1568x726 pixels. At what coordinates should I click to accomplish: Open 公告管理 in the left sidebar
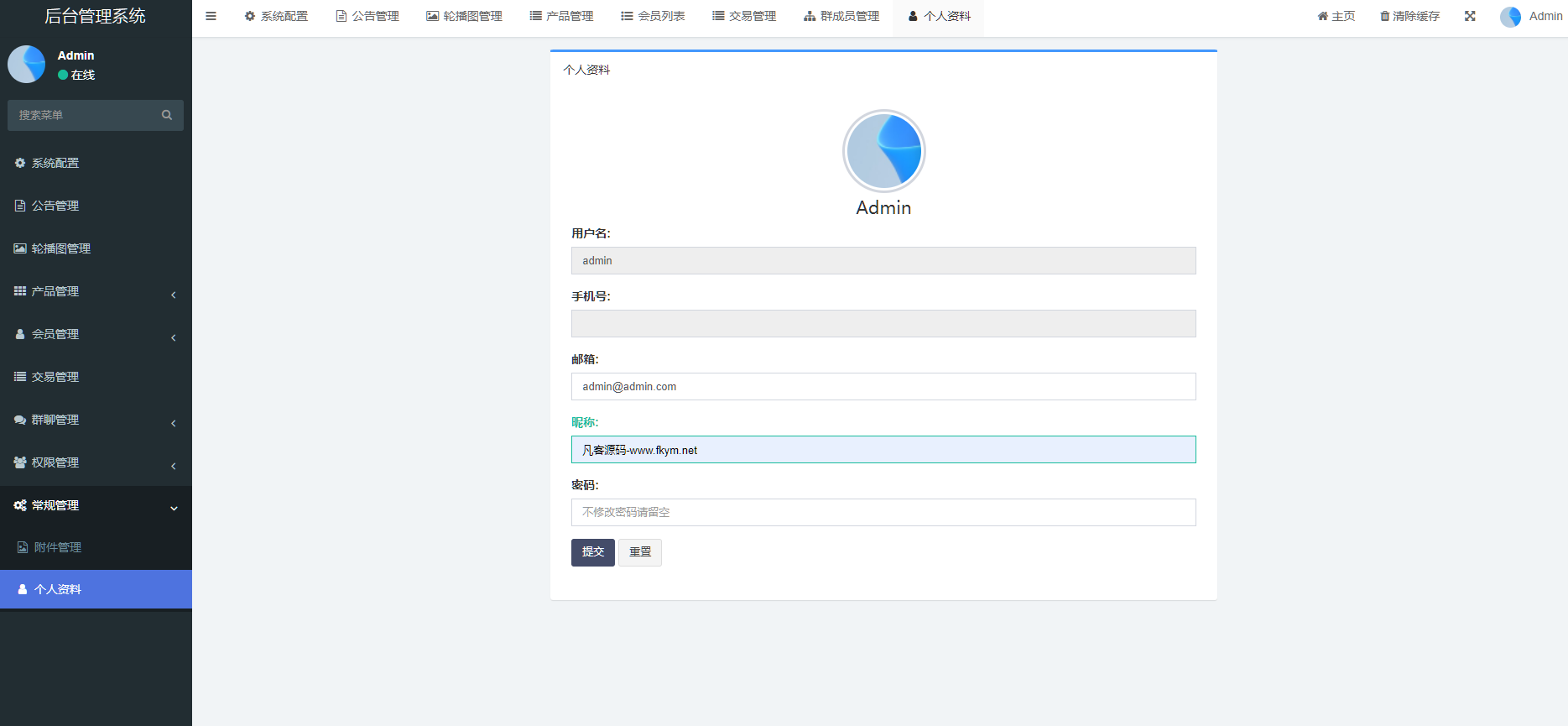55,206
